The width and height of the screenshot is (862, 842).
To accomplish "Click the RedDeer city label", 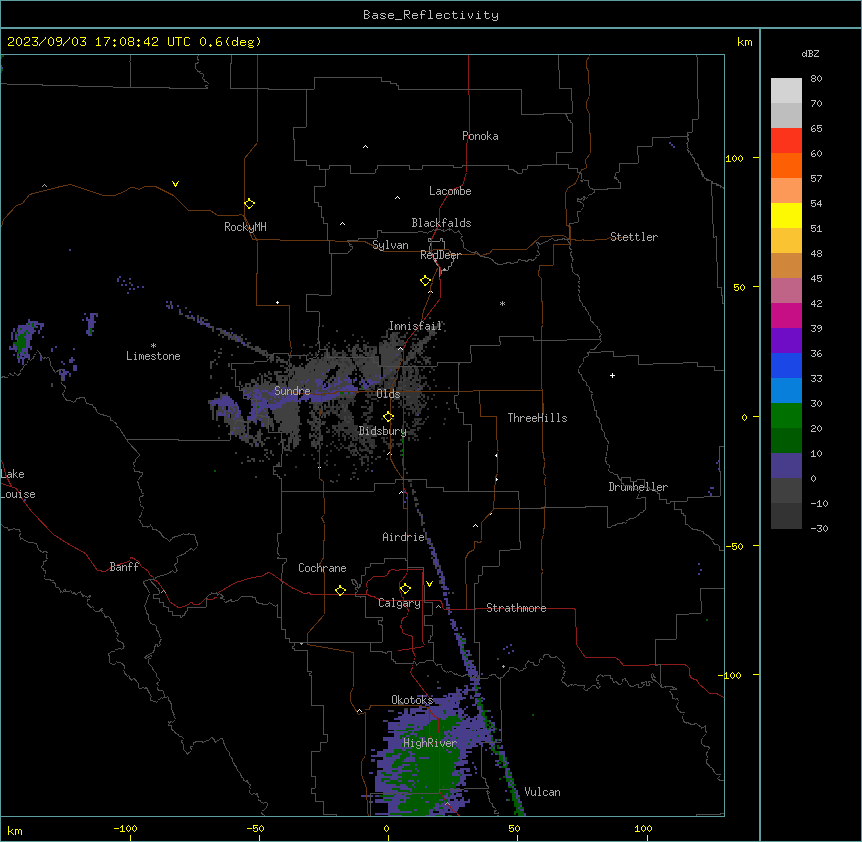I will 440,255.
